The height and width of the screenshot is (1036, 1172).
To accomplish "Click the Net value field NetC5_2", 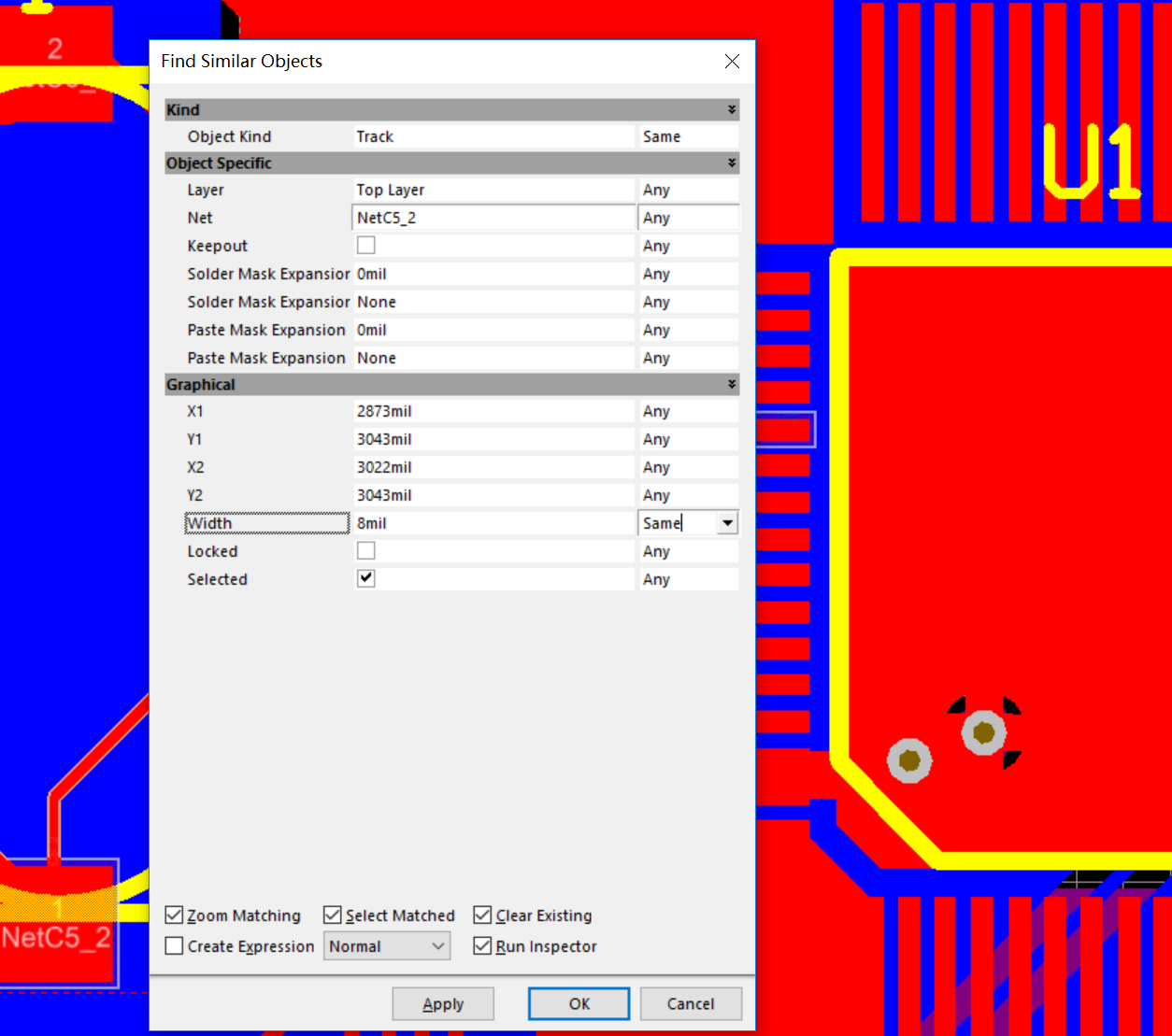I will 493,218.
